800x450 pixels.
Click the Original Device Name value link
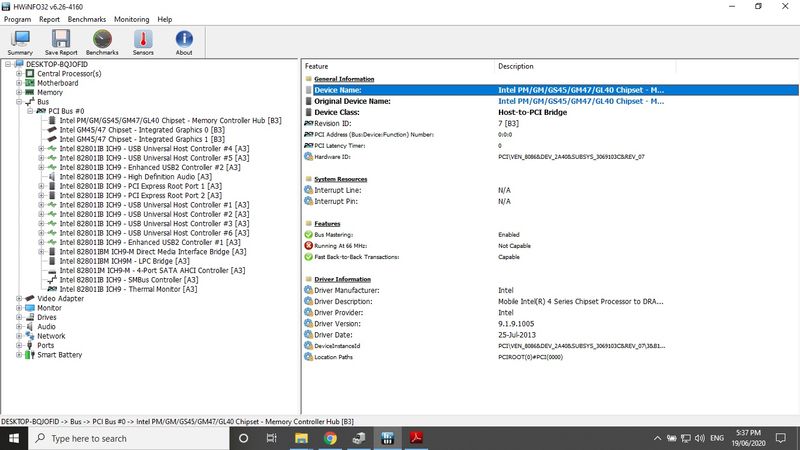(x=581, y=101)
